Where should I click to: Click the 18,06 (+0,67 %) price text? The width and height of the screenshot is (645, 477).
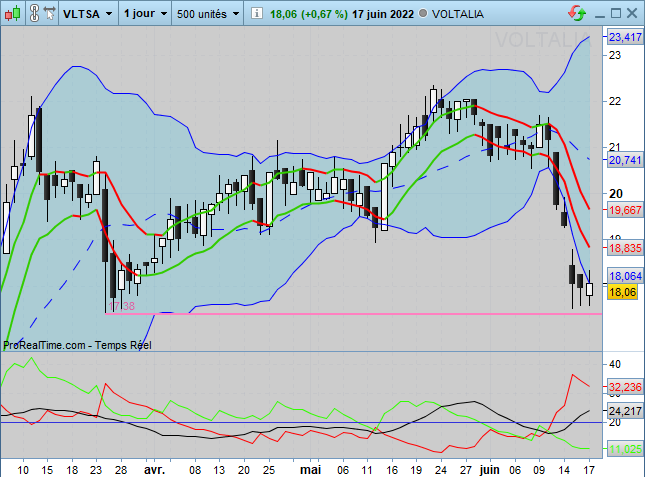pos(309,14)
